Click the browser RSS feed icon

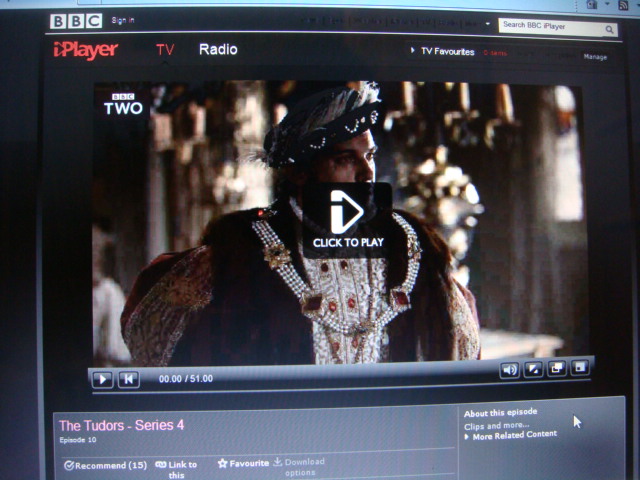(623, 5)
